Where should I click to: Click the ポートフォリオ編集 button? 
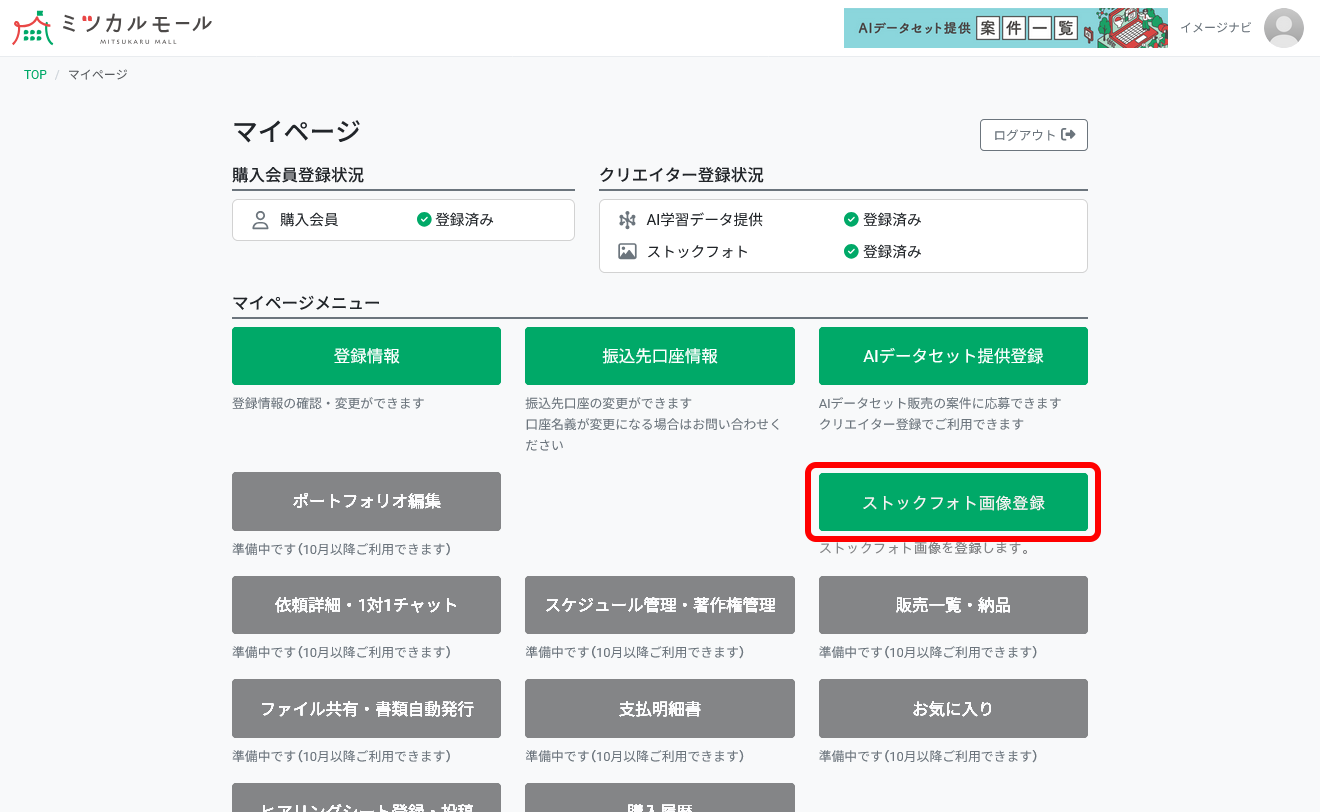[x=366, y=501]
